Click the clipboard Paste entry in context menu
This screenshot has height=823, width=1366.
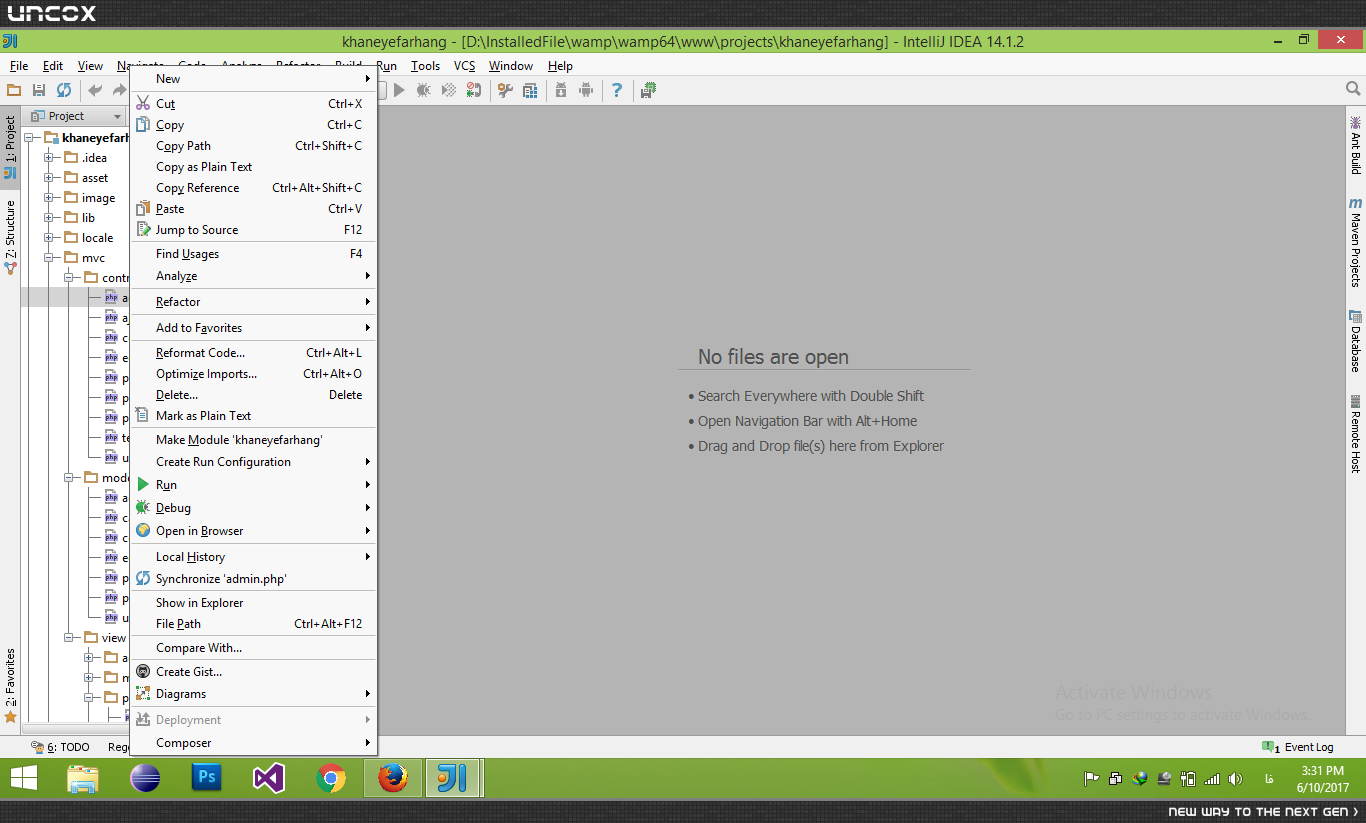pyautogui.click(x=254, y=209)
